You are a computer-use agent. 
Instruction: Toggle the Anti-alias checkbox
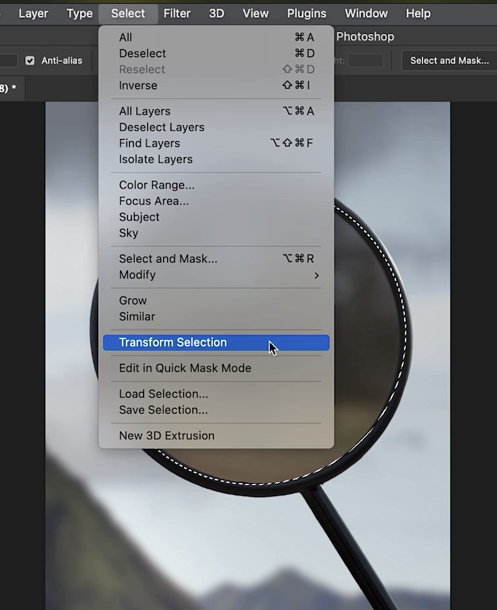(x=30, y=61)
